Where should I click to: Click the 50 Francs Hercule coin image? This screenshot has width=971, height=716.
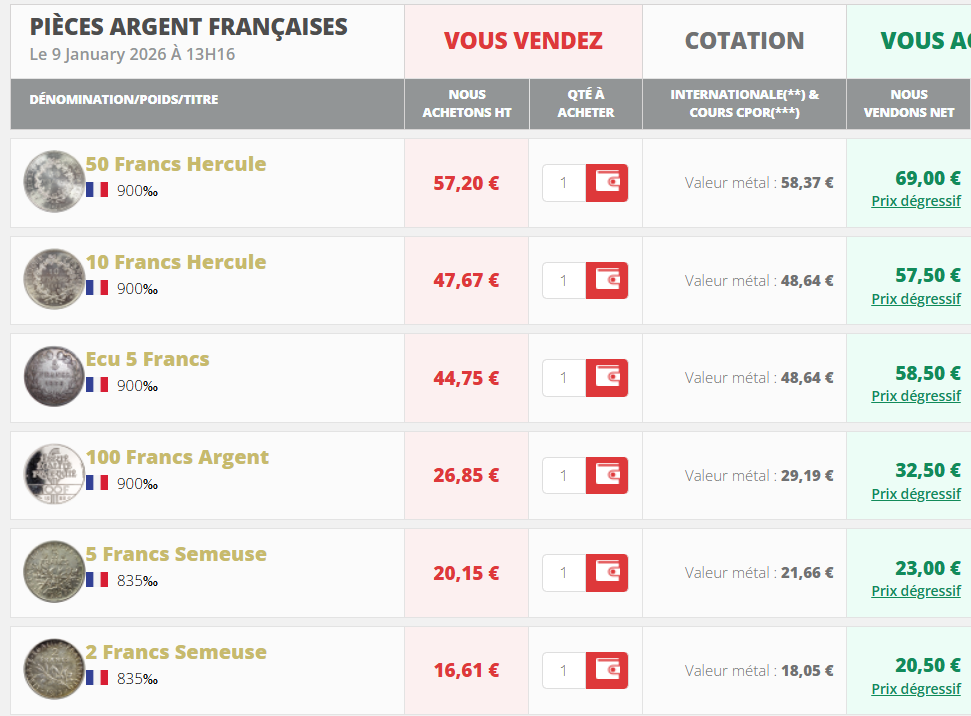tap(53, 181)
